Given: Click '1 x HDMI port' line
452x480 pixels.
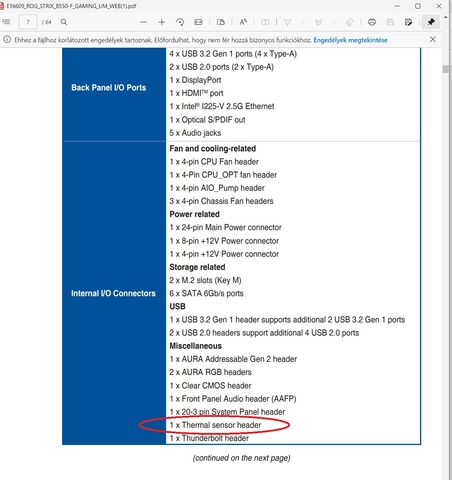Looking at the screenshot, I should pos(196,93).
